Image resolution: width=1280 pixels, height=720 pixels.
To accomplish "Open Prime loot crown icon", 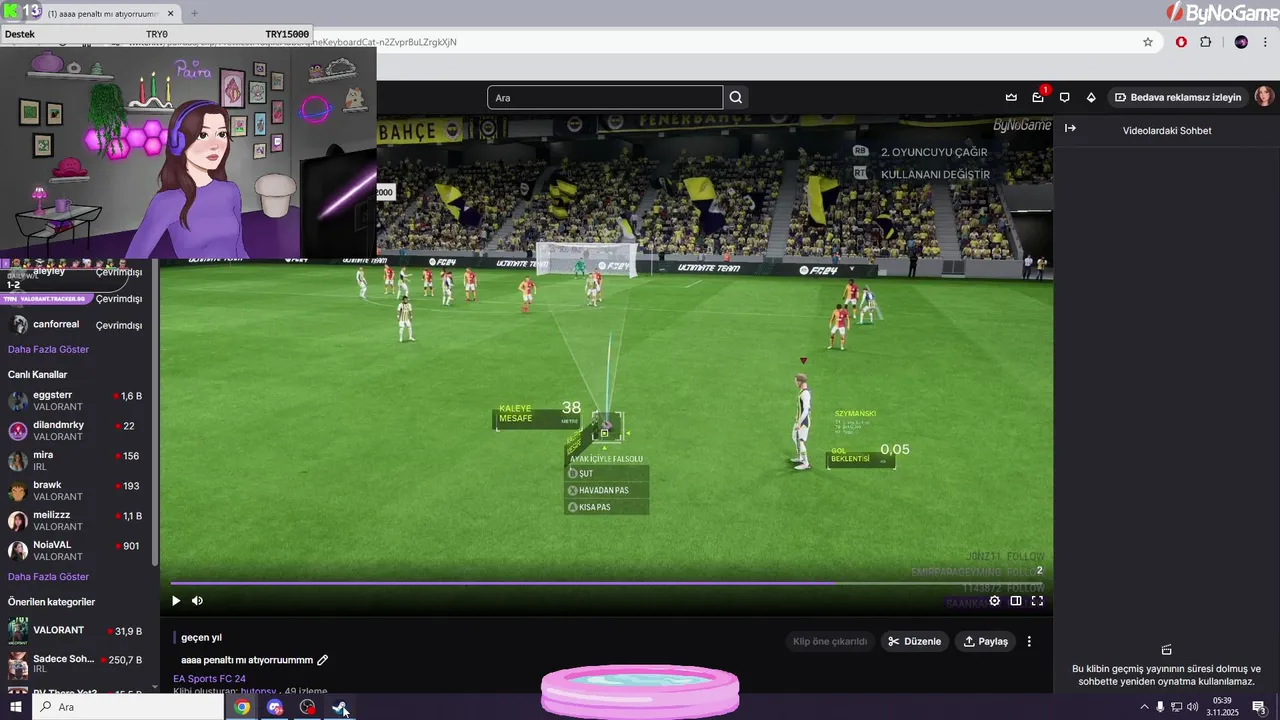I will pos(1011,97).
